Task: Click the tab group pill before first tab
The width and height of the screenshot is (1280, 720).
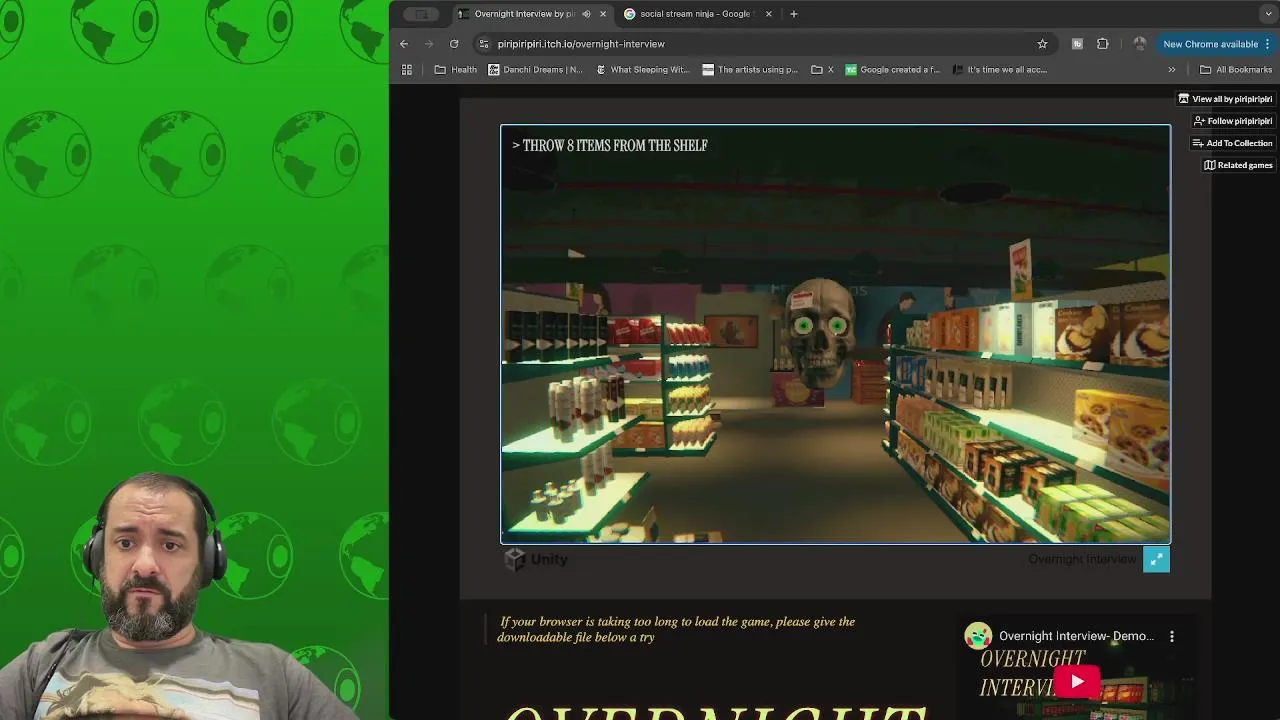Action: pos(421,14)
